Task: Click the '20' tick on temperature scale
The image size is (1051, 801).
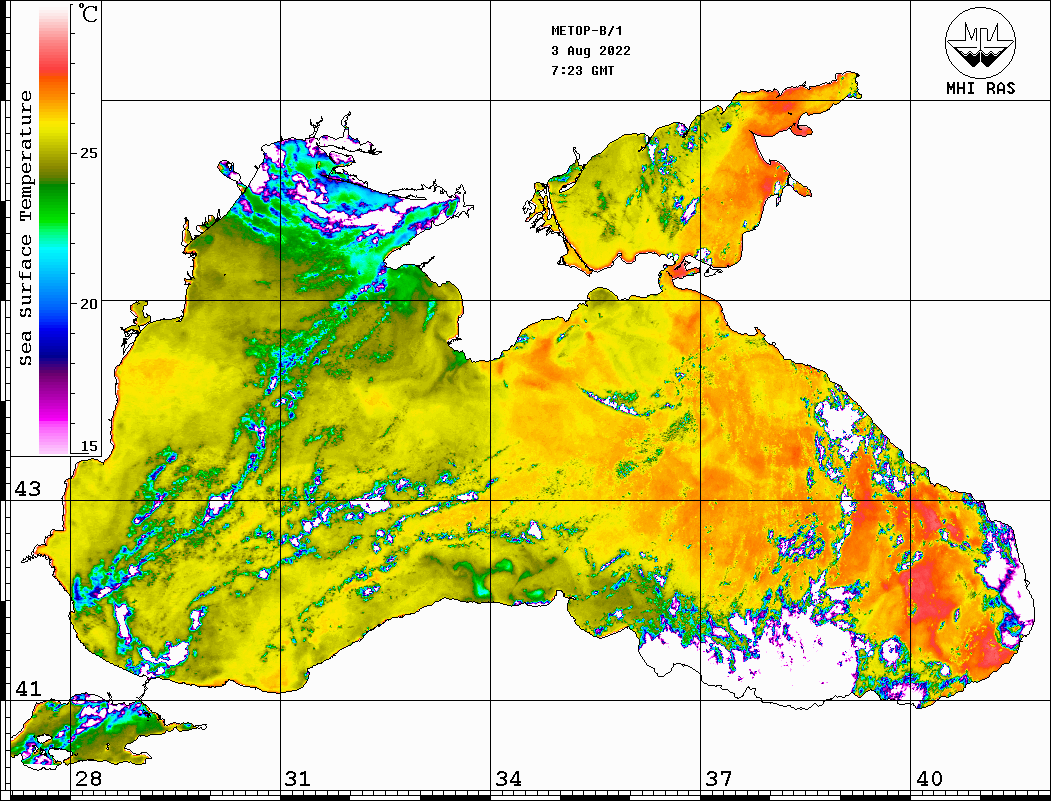Action: point(88,304)
